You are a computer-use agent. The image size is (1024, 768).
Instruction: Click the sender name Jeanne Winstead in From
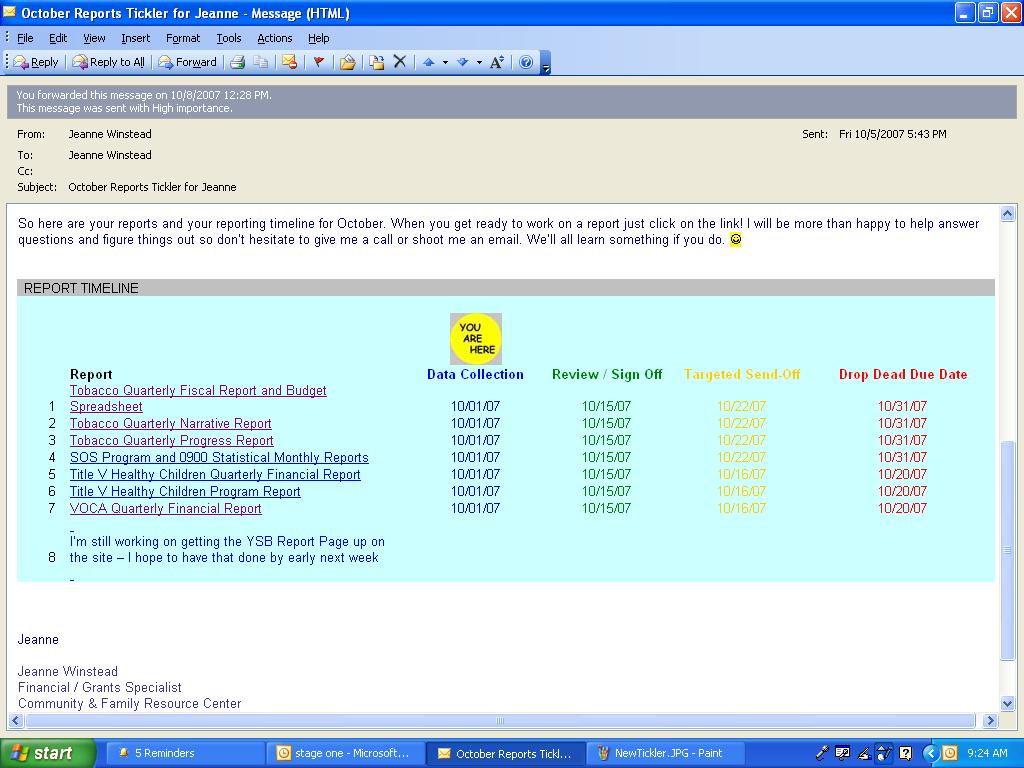pyautogui.click(x=110, y=134)
